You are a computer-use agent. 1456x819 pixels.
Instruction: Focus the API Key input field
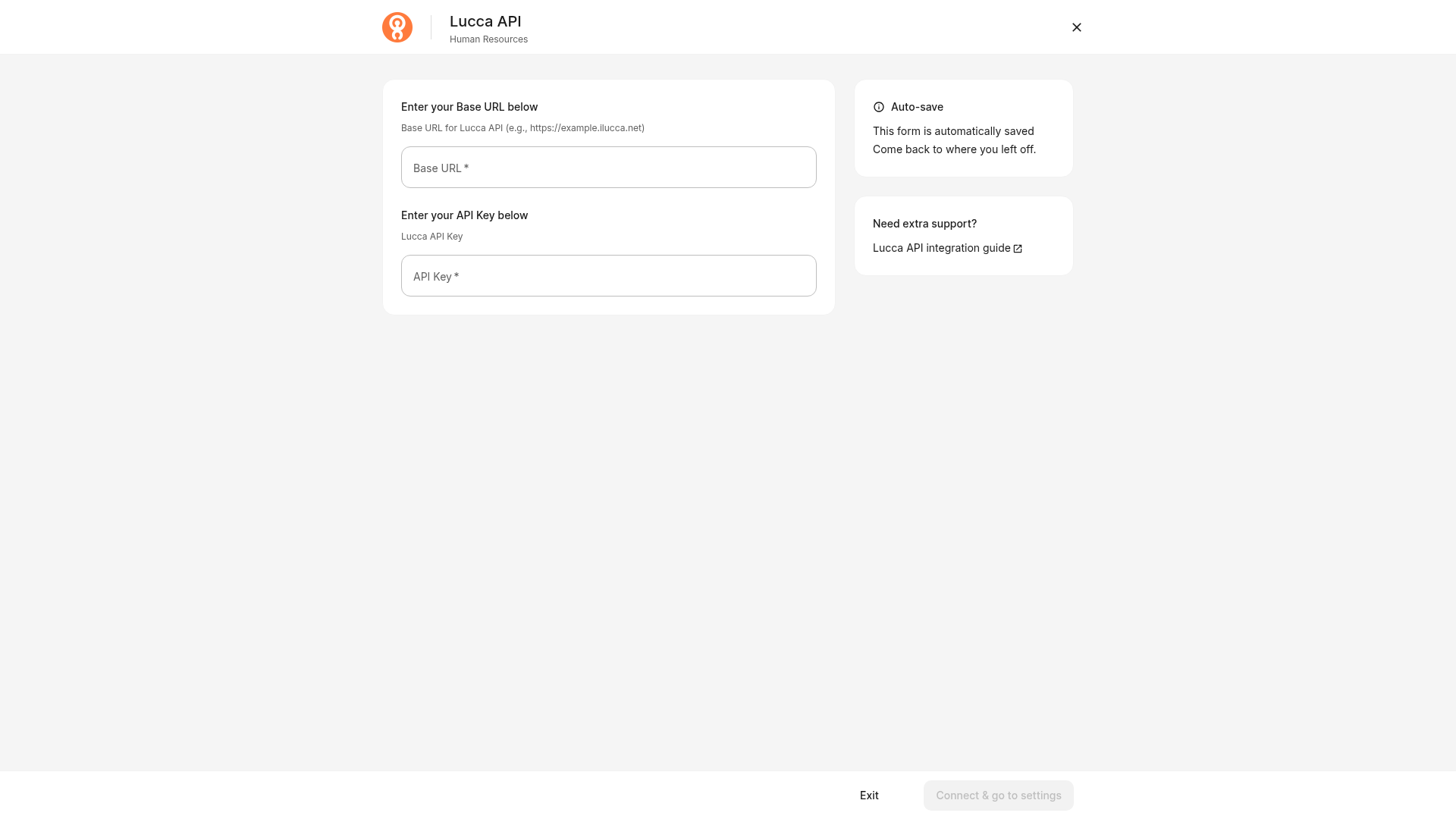click(x=609, y=276)
